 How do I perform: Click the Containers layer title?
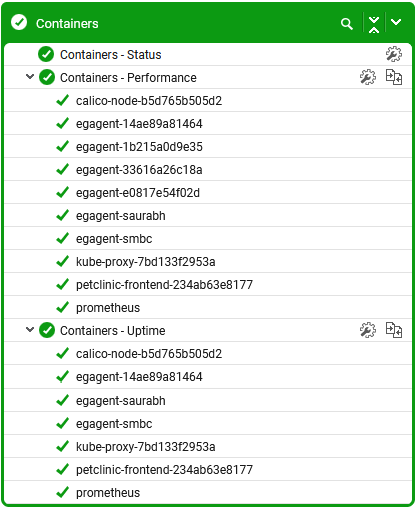tap(67, 24)
